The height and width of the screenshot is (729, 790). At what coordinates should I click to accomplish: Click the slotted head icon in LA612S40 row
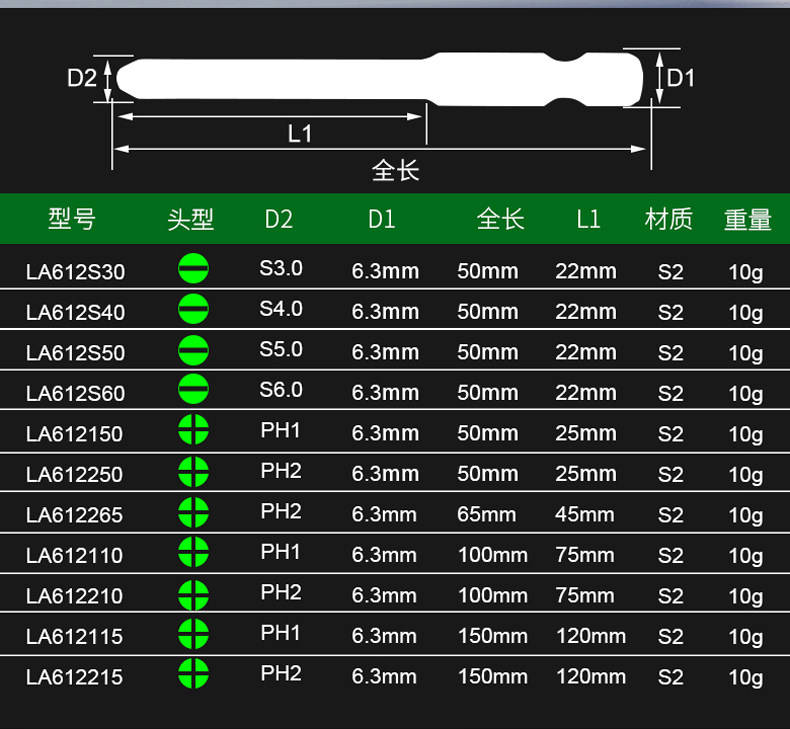coord(193,308)
